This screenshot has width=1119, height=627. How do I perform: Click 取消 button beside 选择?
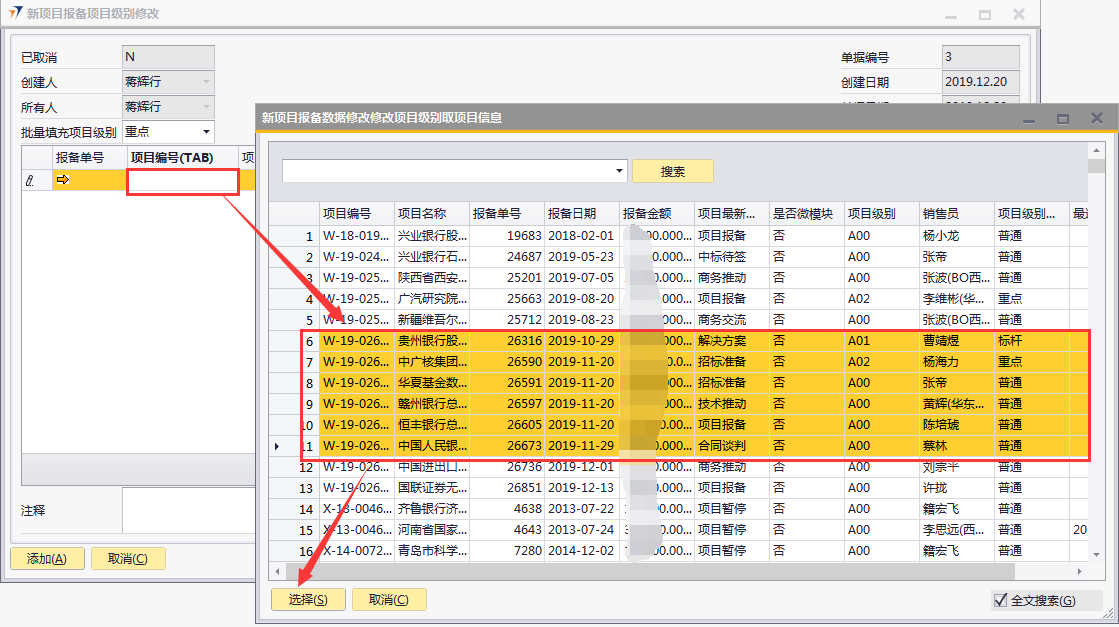click(389, 599)
